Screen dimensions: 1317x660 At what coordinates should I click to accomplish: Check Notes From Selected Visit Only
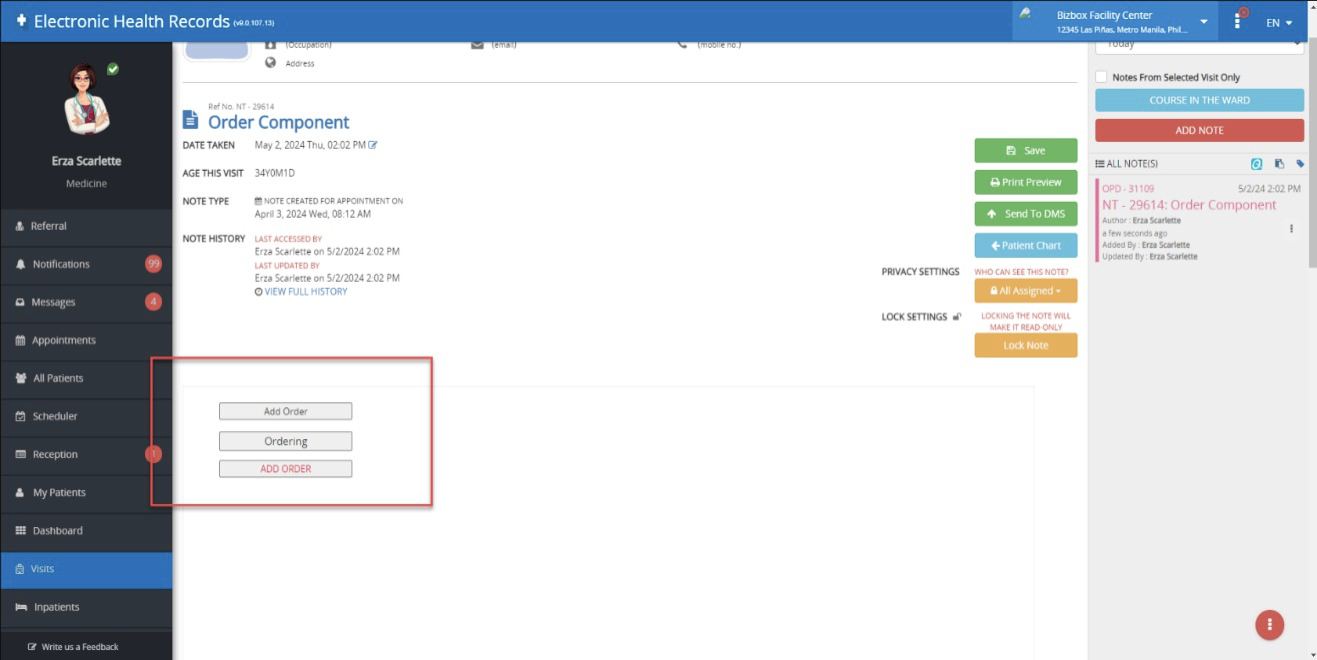click(x=1101, y=77)
